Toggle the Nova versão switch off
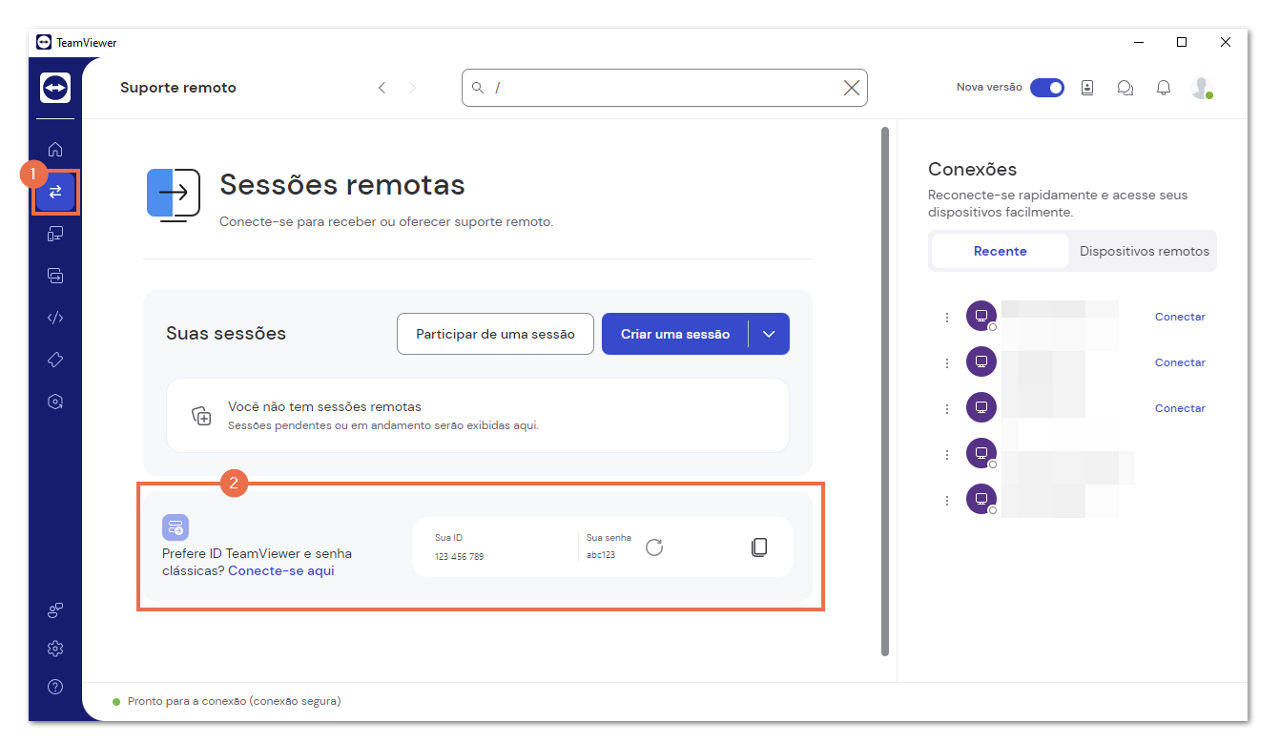 click(x=1047, y=87)
